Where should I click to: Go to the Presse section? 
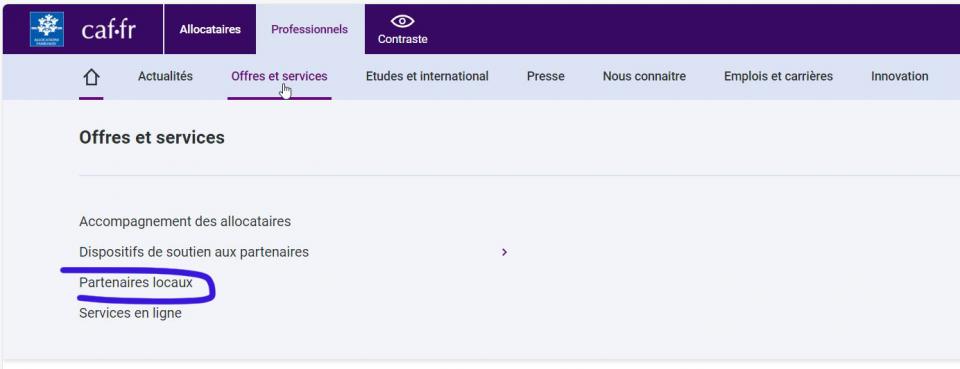pyautogui.click(x=546, y=76)
